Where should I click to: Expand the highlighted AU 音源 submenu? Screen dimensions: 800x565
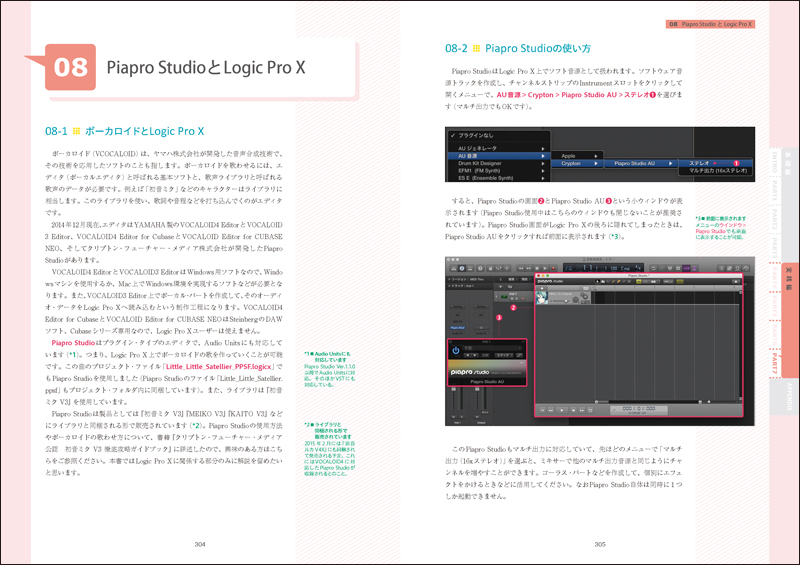(497, 156)
